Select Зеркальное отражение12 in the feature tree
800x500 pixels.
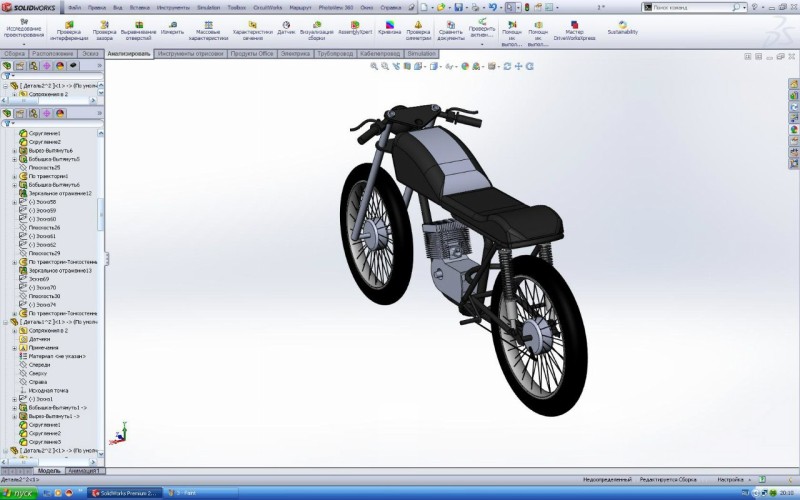pos(60,193)
